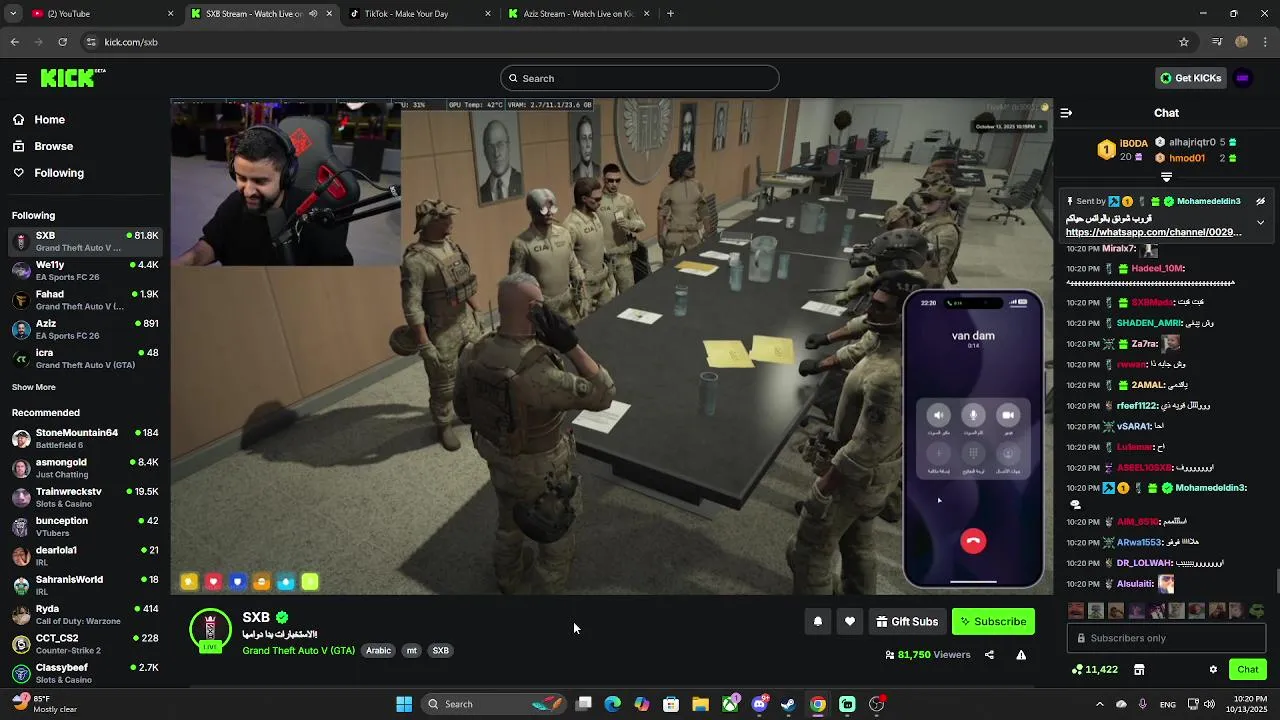Image resolution: width=1280 pixels, height=720 pixels.
Task: Expand followed channels with Show More
Action: coord(34,387)
